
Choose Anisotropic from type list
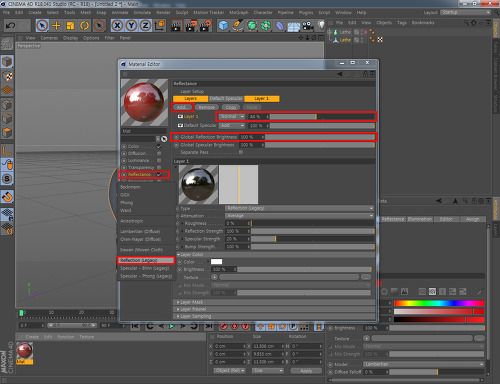(132, 221)
